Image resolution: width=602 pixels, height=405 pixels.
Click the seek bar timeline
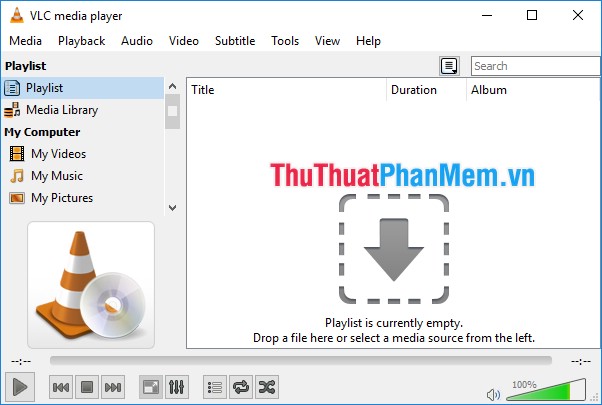[301, 360]
